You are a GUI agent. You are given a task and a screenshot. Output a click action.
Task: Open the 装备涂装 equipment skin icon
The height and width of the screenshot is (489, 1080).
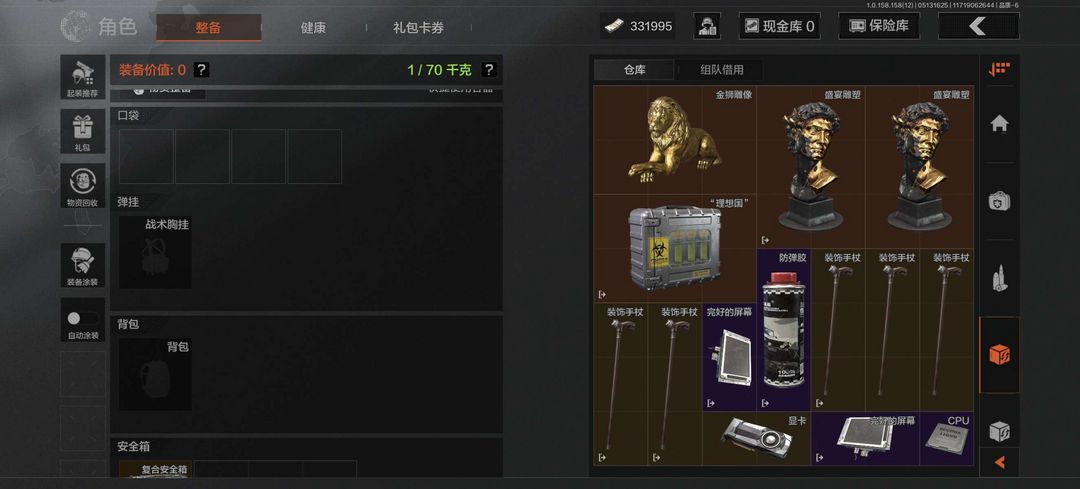tap(83, 265)
